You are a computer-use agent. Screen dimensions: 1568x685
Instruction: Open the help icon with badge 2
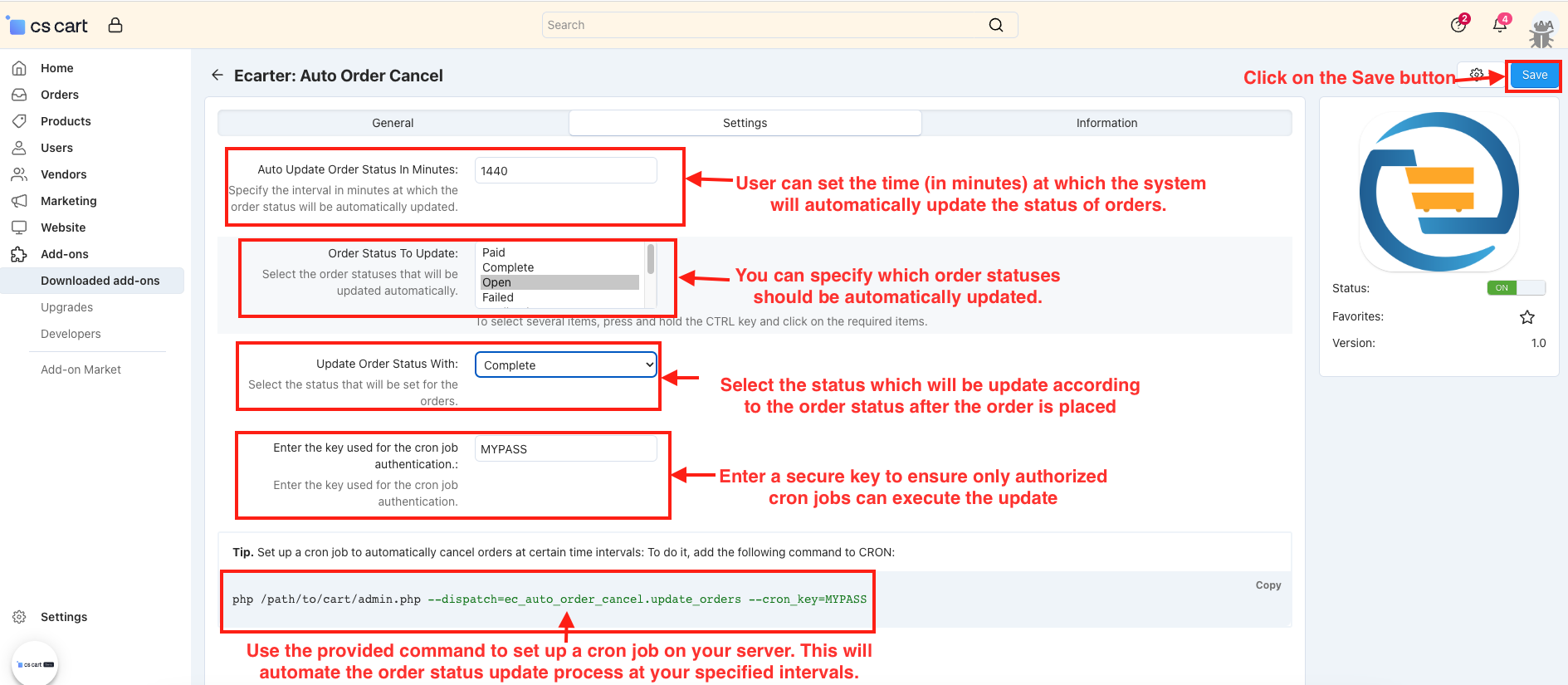tap(1459, 24)
